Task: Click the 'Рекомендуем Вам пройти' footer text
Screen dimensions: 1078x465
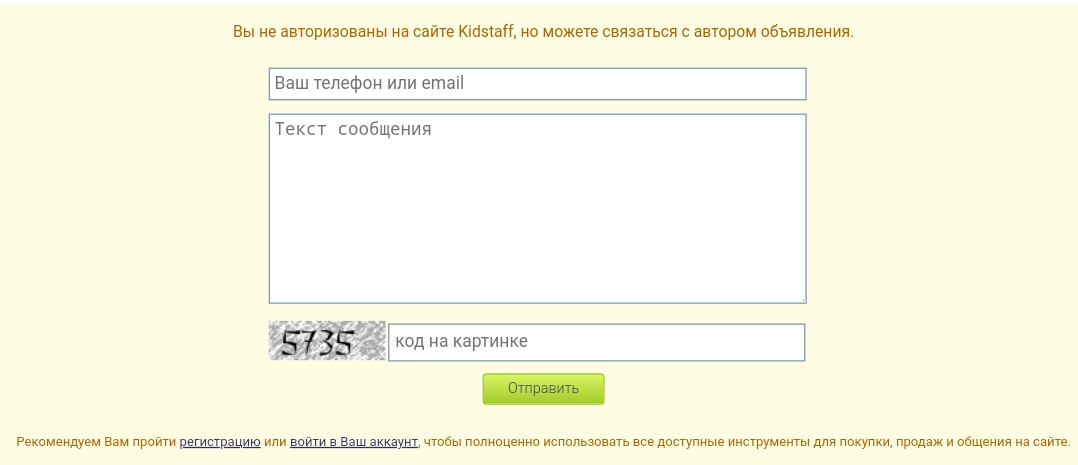Action: (x=96, y=442)
